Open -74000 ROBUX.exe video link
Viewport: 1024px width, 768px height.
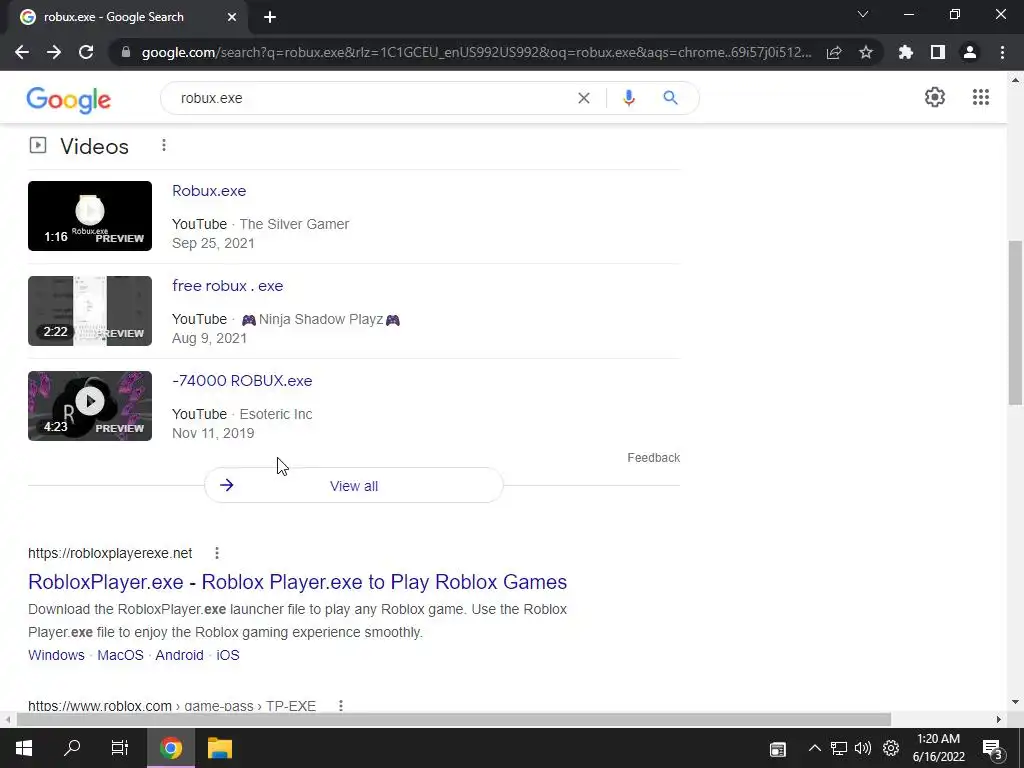point(242,381)
